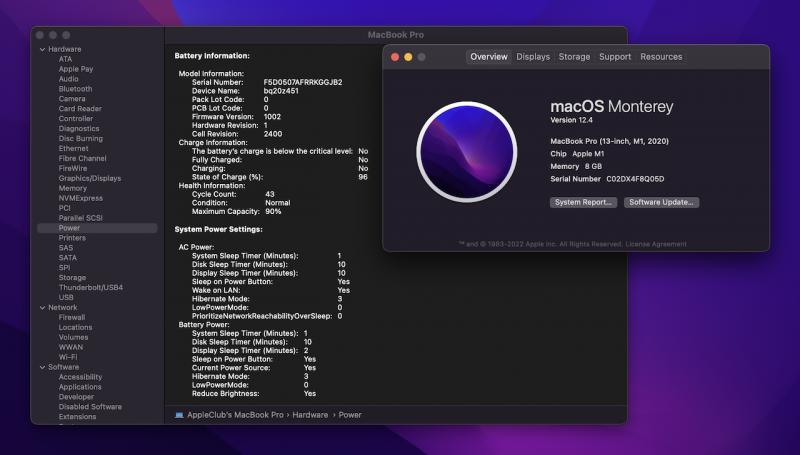Select Firewall under Network
Image resolution: width=800 pixels, height=455 pixels.
tap(71, 317)
